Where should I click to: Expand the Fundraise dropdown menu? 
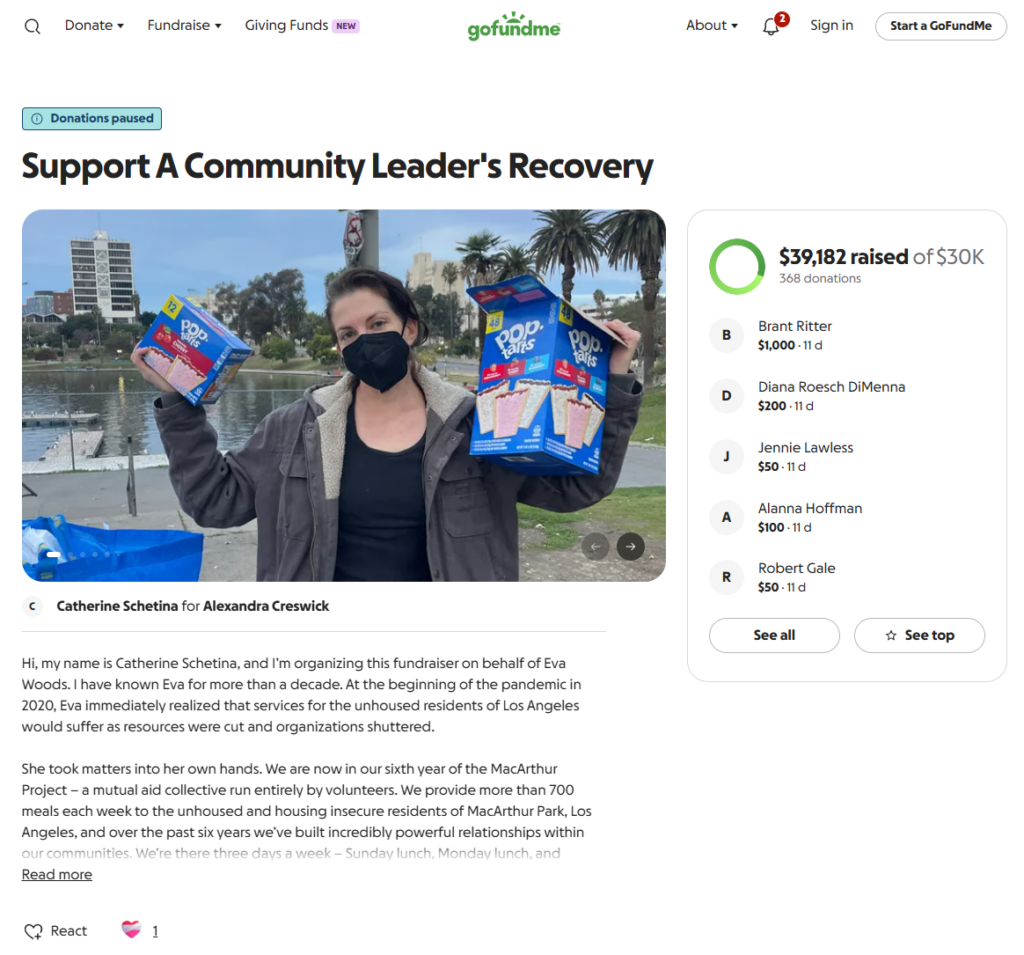point(184,25)
